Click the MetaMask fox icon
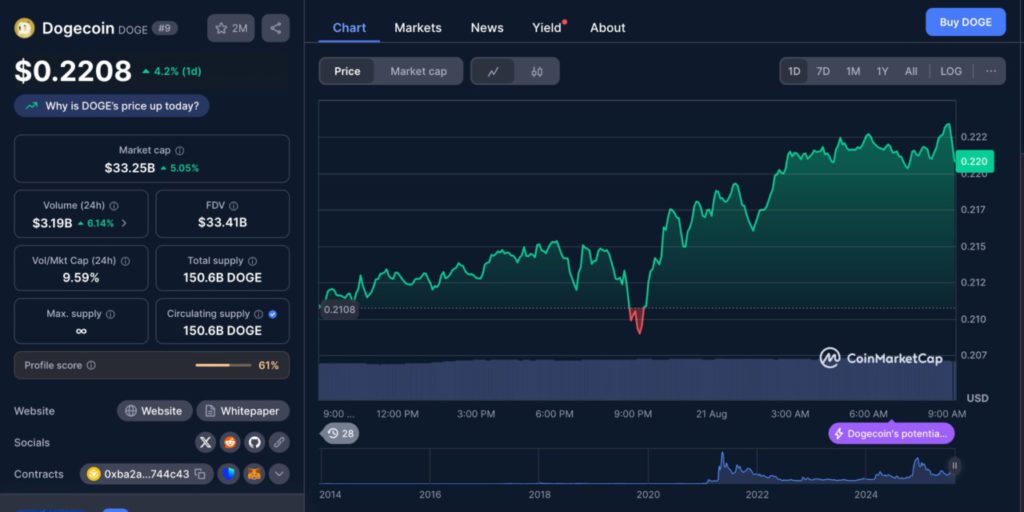Viewport: 1024px width, 512px height. coord(254,474)
